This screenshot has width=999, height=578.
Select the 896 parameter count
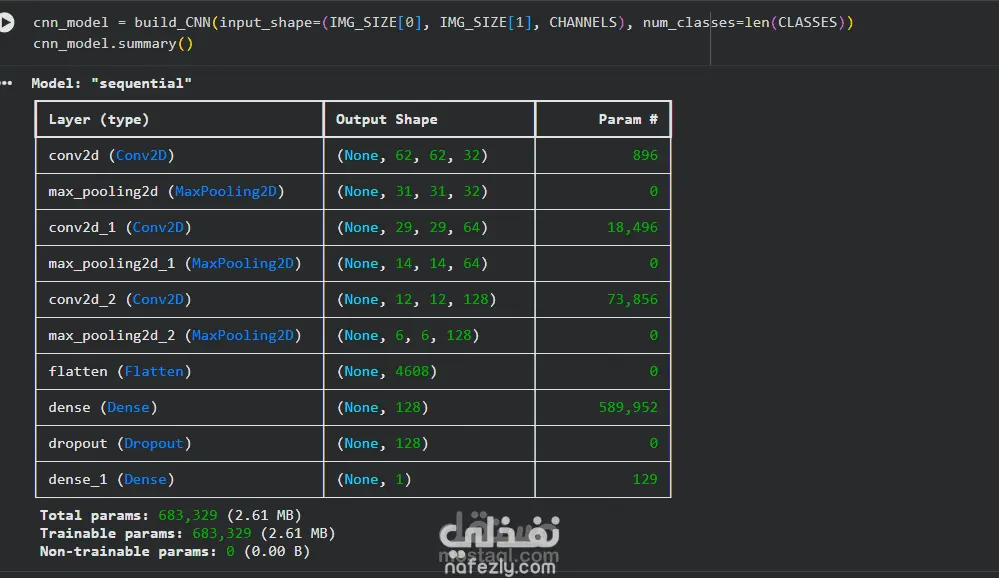click(x=645, y=155)
